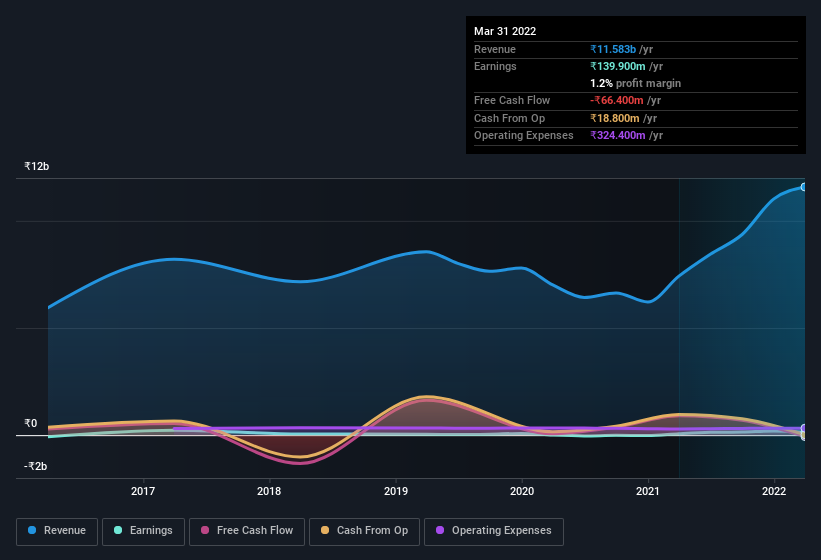821x560 pixels.
Task: Click the 2018 x-axis label
Action: (269, 491)
